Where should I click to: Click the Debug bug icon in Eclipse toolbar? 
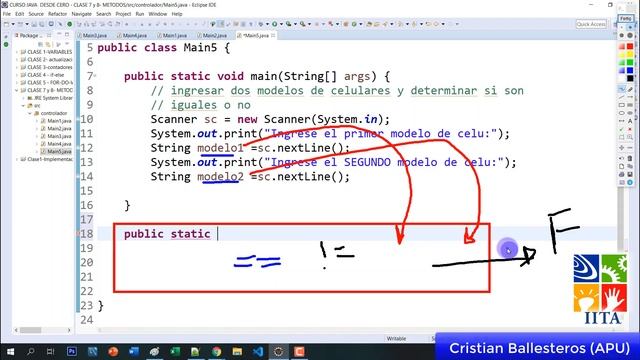click(261, 24)
